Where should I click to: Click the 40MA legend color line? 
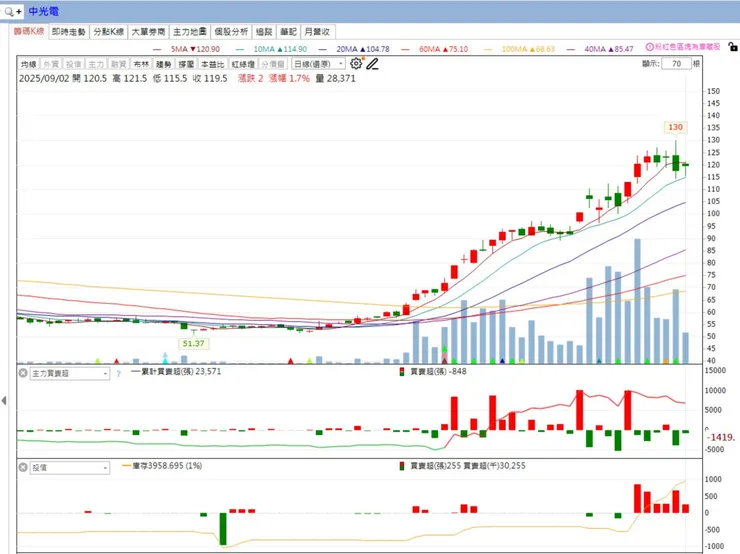pyautogui.click(x=571, y=49)
